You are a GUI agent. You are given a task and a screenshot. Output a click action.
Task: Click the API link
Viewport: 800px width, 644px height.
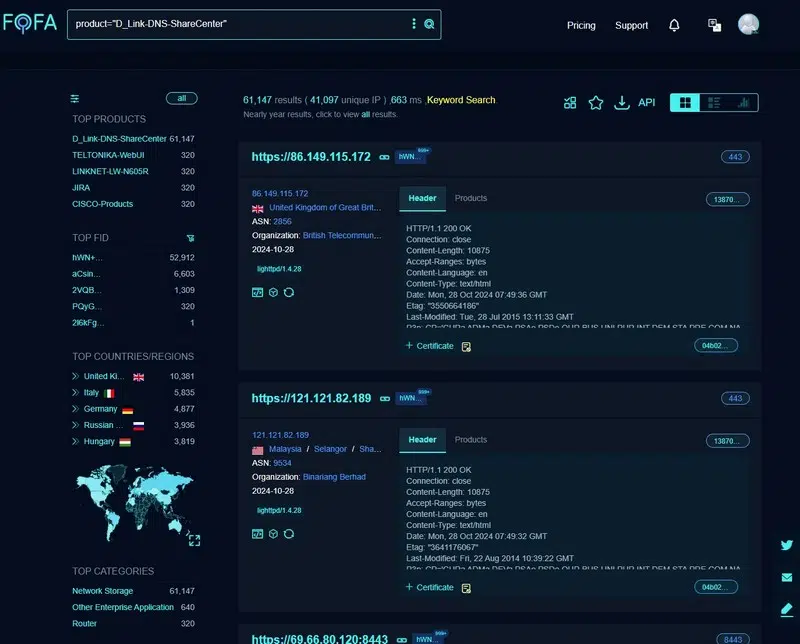click(x=646, y=102)
